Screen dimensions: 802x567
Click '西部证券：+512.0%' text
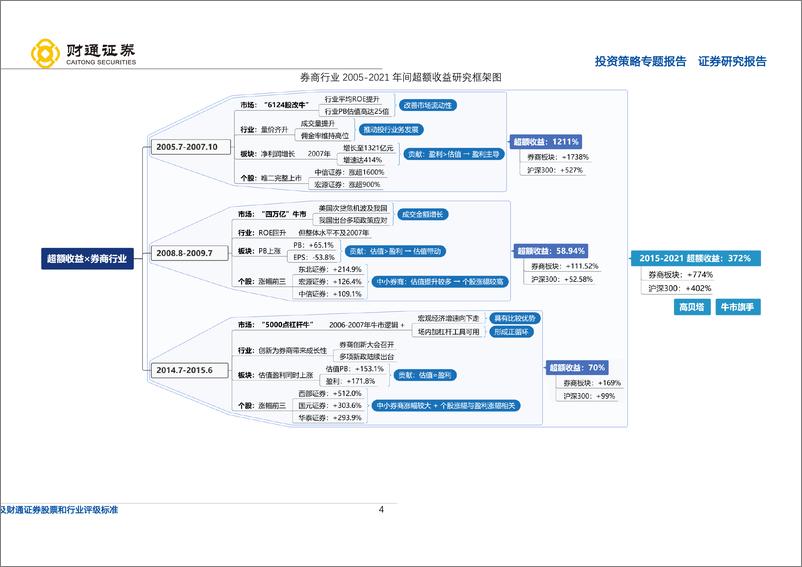(330, 393)
